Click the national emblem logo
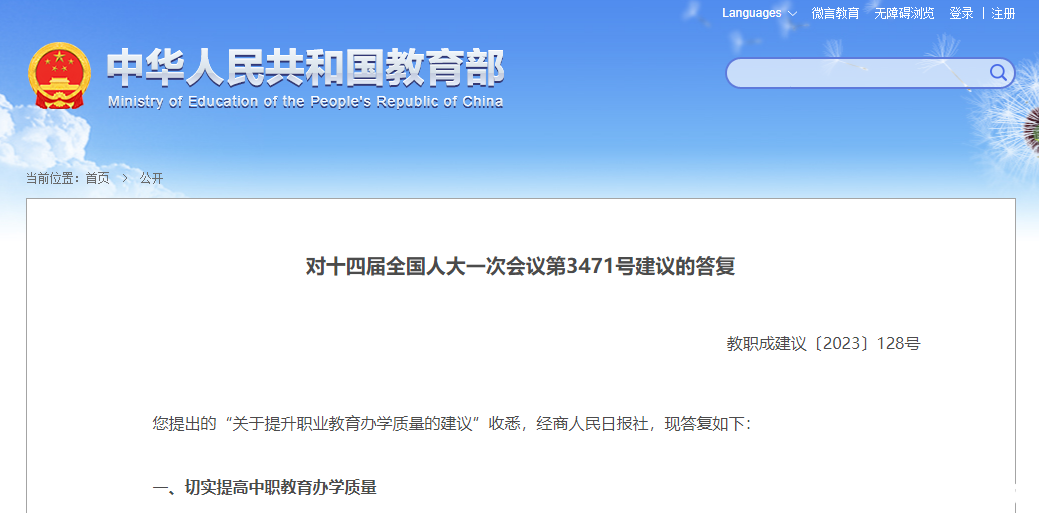The height and width of the screenshot is (513, 1039). click(x=60, y=76)
